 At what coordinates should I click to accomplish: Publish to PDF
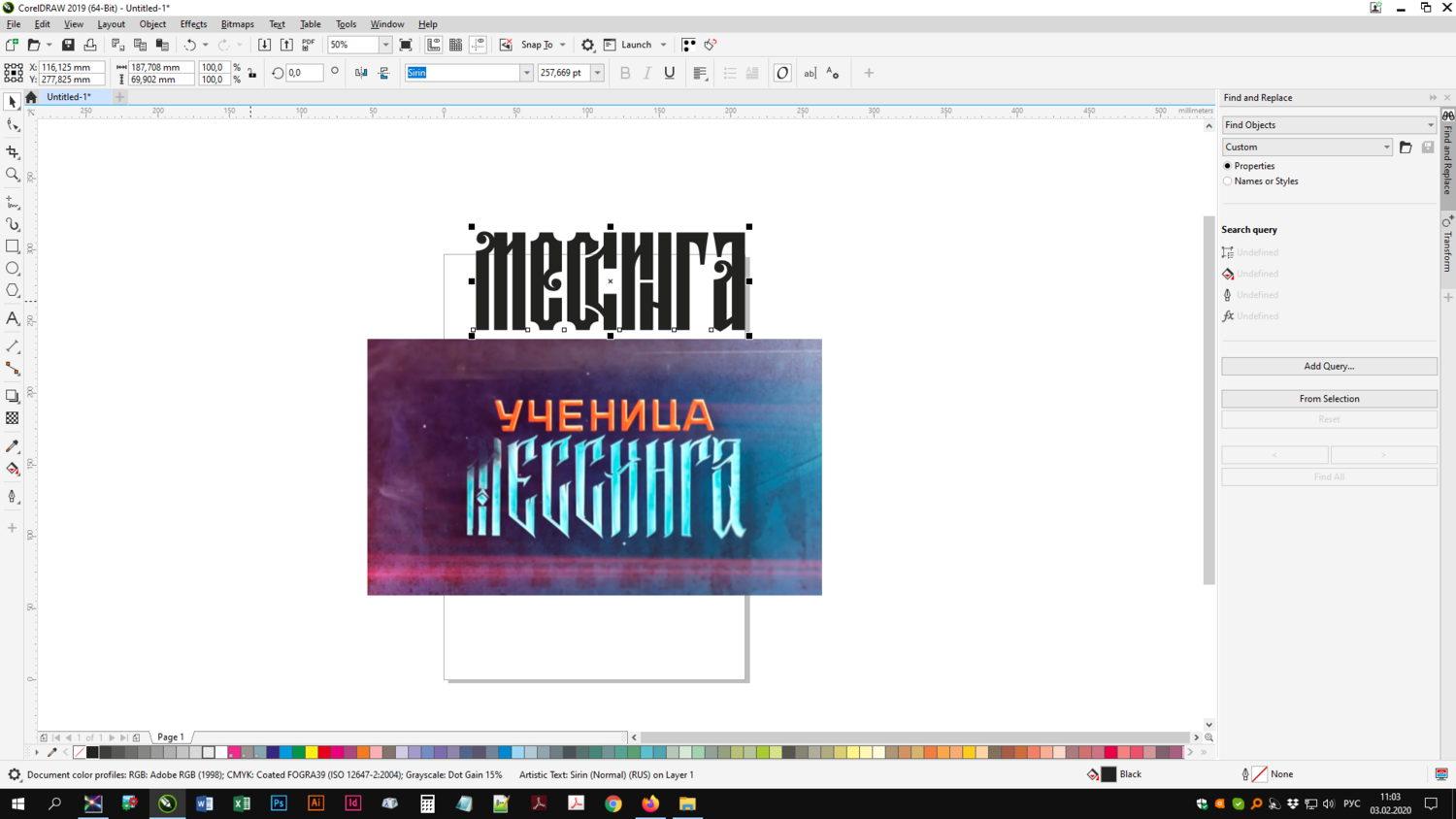click(309, 45)
